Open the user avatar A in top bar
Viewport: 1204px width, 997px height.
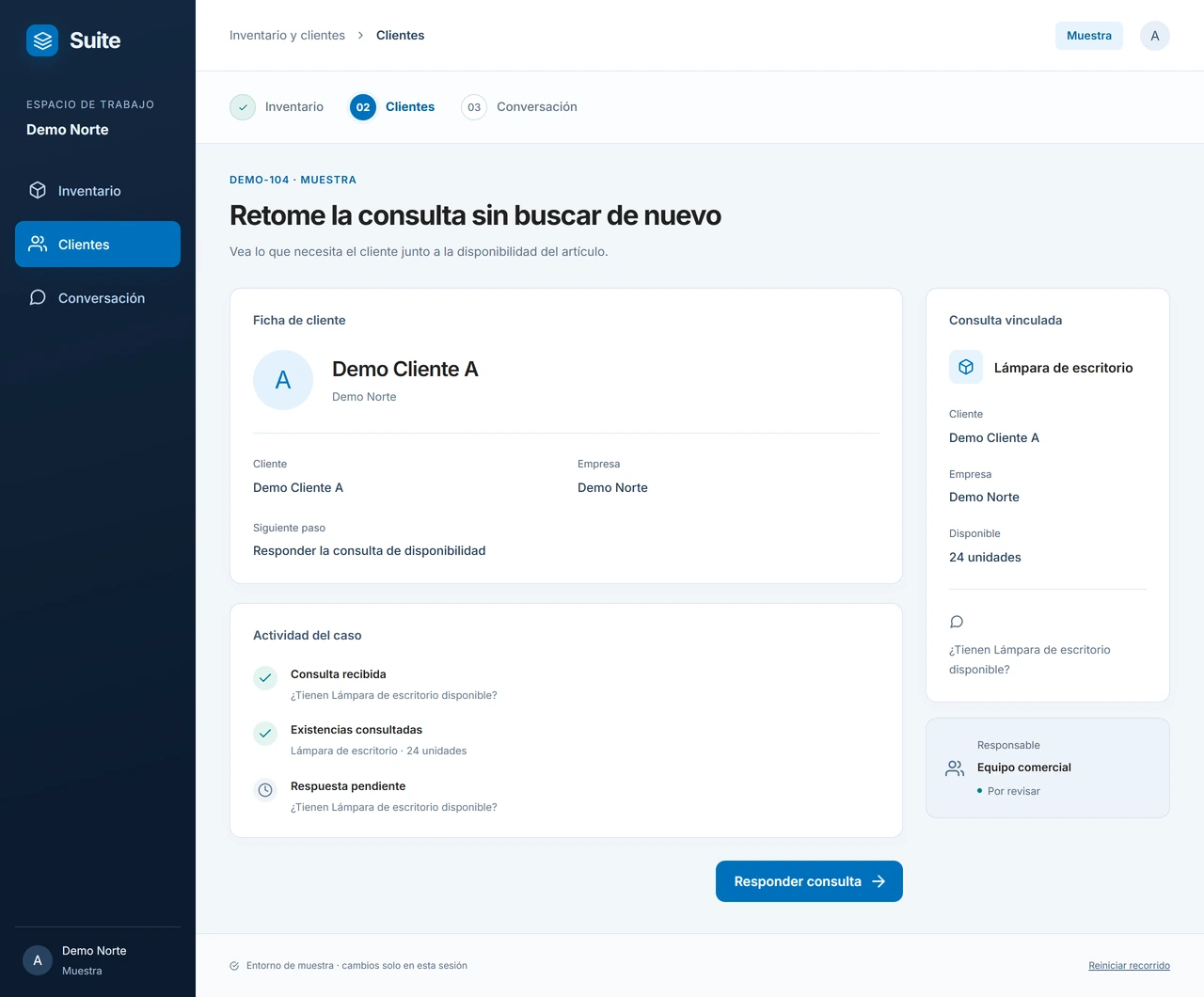click(x=1155, y=36)
